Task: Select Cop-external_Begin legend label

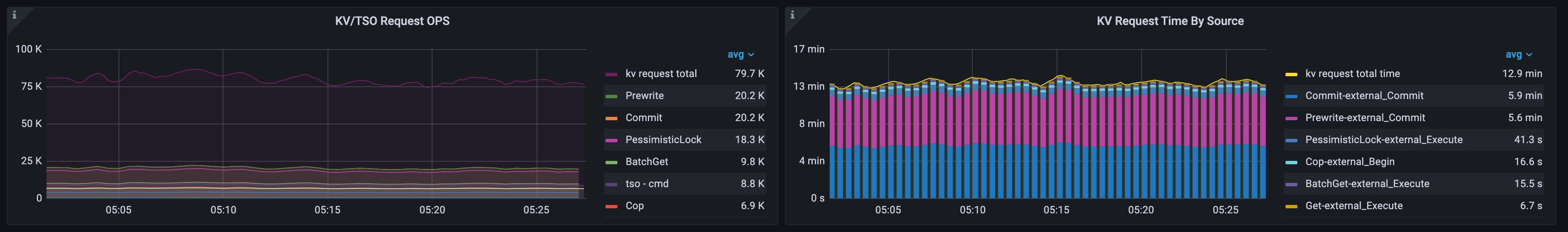Action: pyautogui.click(x=1349, y=161)
